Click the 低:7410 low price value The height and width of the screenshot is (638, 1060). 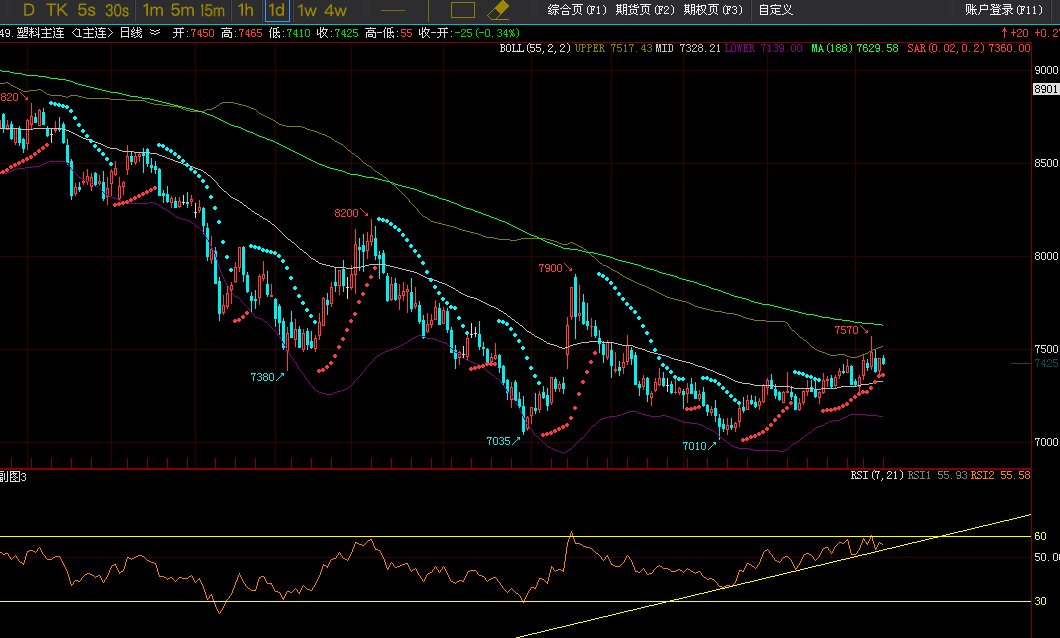pyautogui.click(x=290, y=32)
